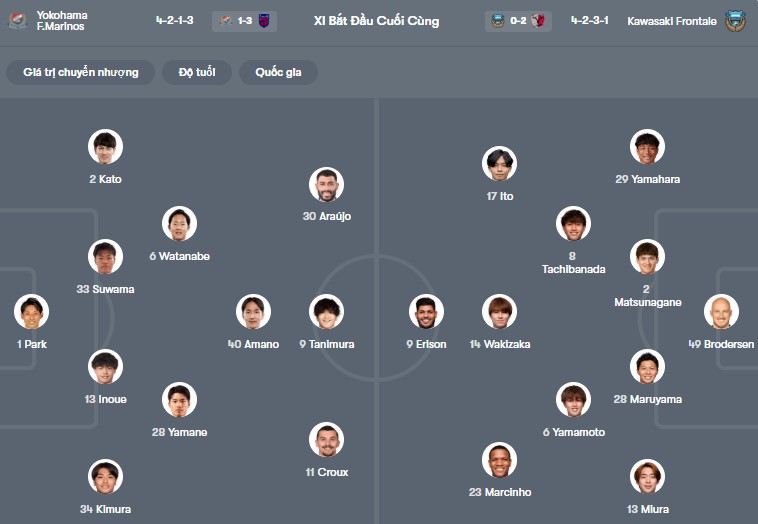Select the Độ tuổi filter
The height and width of the screenshot is (524, 758).
click(199, 72)
